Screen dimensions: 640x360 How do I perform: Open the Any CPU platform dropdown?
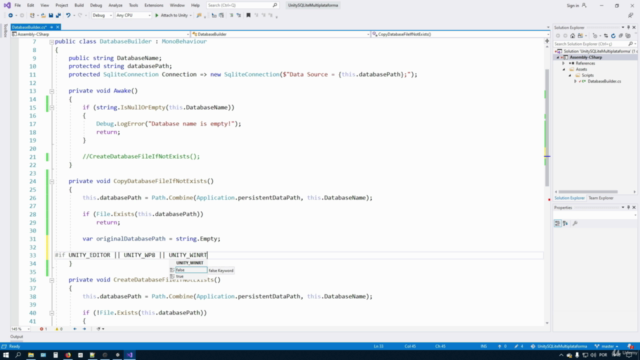[x=133, y=16]
